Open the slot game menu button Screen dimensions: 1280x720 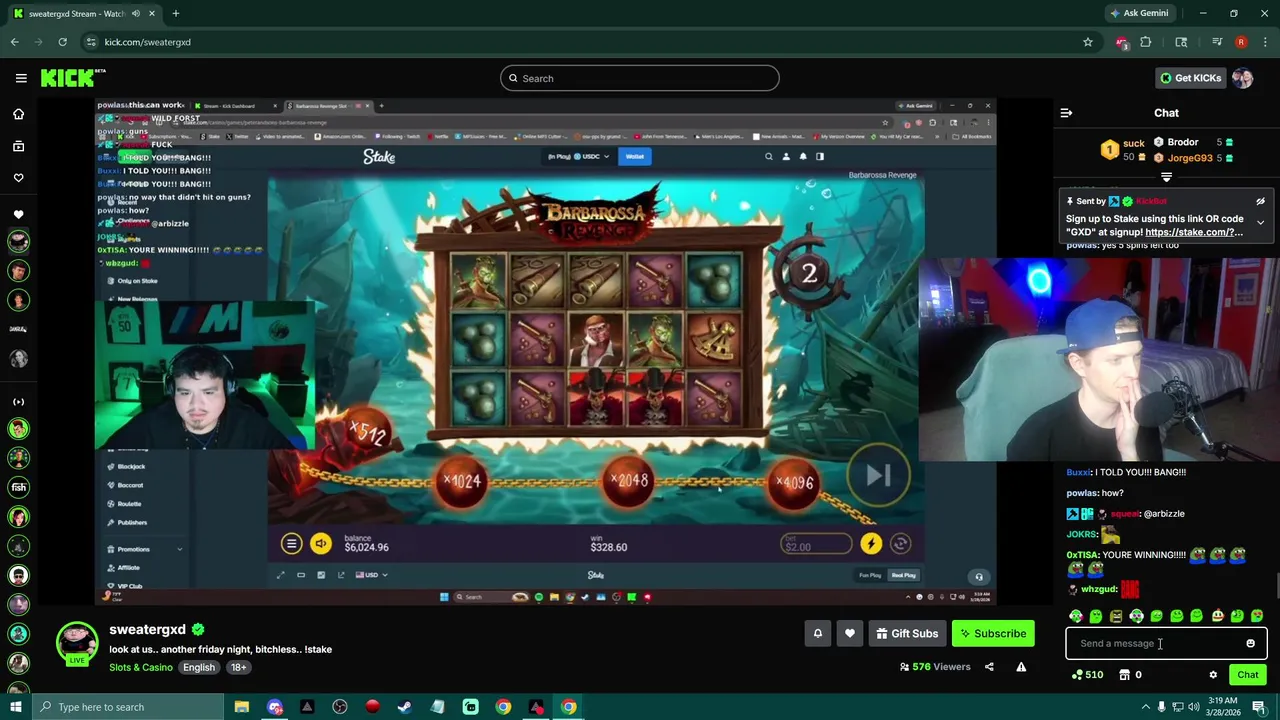291,543
